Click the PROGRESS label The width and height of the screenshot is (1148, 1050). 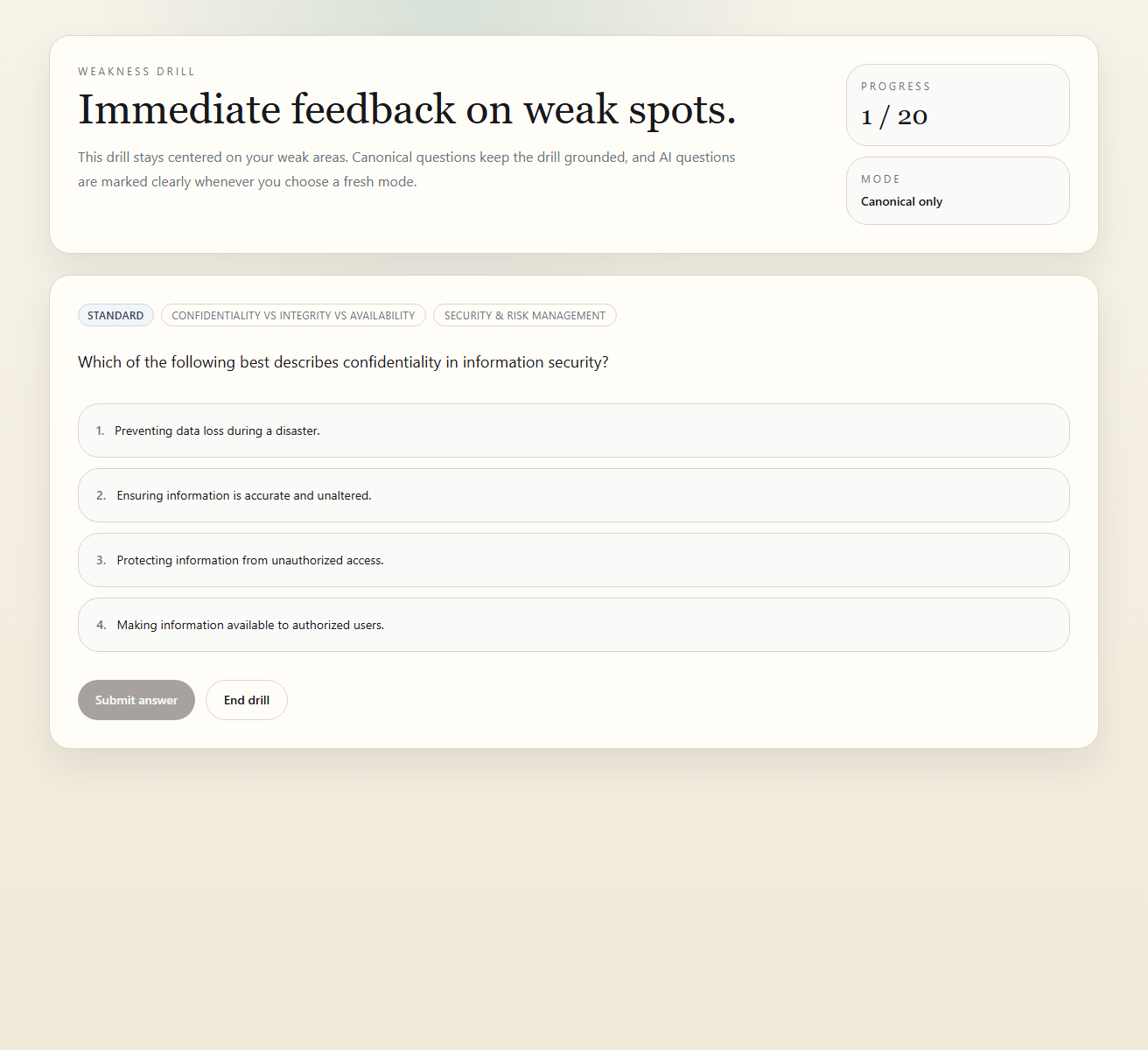(x=895, y=86)
